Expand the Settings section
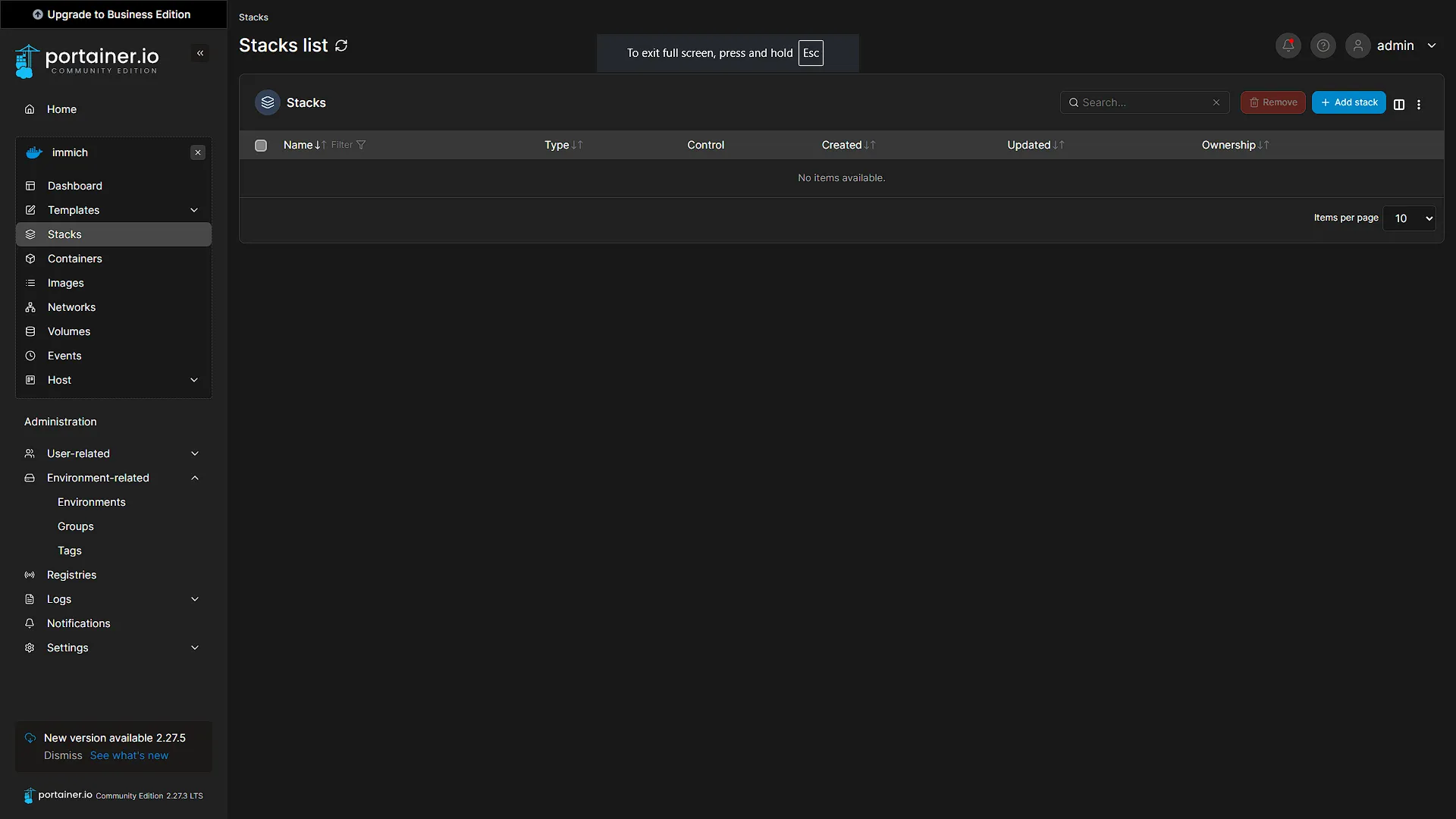This screenshot has width=1456, height=819. (195, 648)
